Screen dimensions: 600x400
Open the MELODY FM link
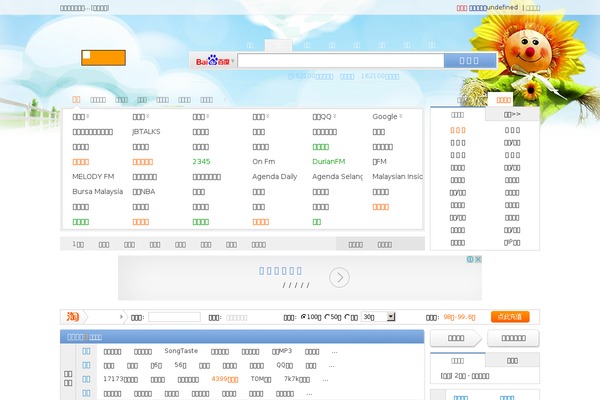pos(93,176)
